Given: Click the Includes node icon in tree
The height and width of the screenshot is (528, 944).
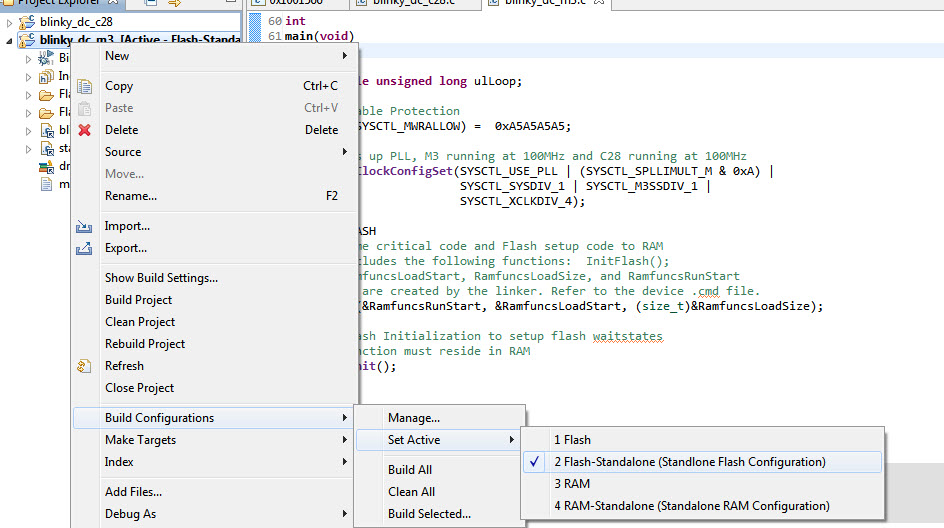Looking at the screenshot, I should (46, 76).
